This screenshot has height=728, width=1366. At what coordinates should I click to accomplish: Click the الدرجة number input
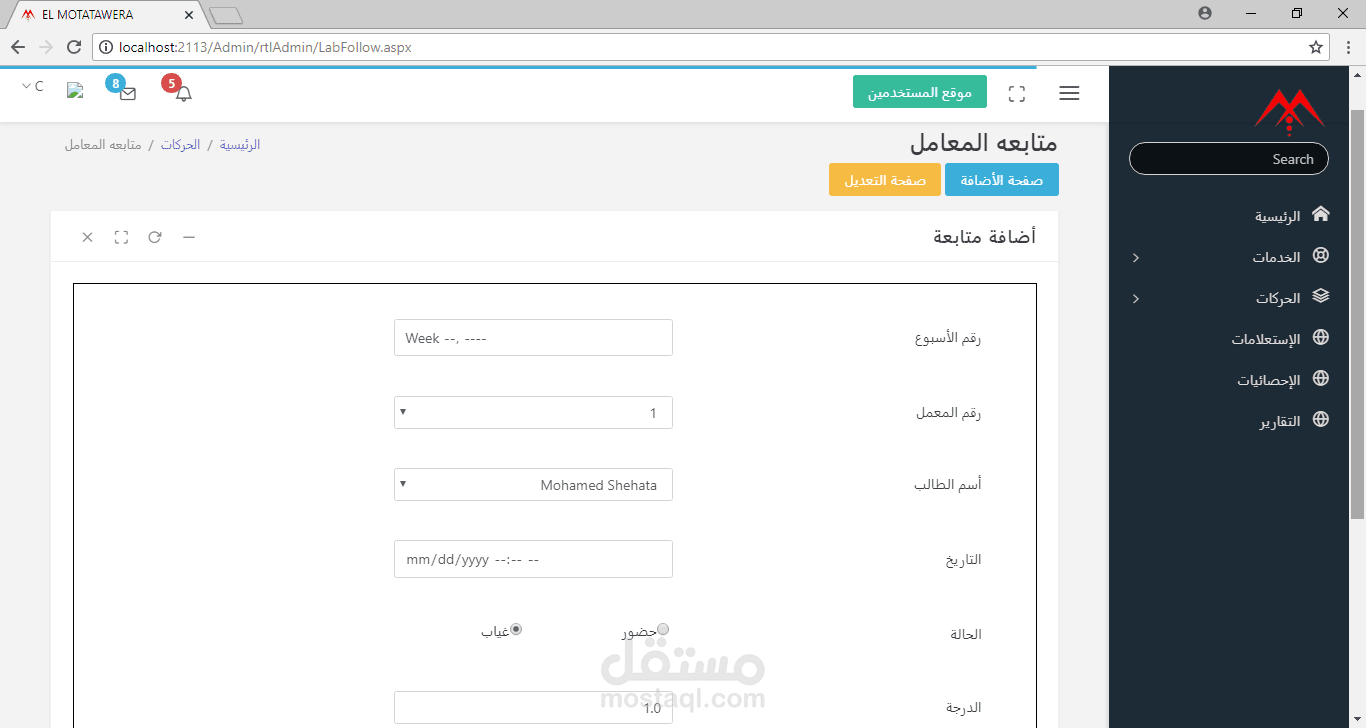533,708
